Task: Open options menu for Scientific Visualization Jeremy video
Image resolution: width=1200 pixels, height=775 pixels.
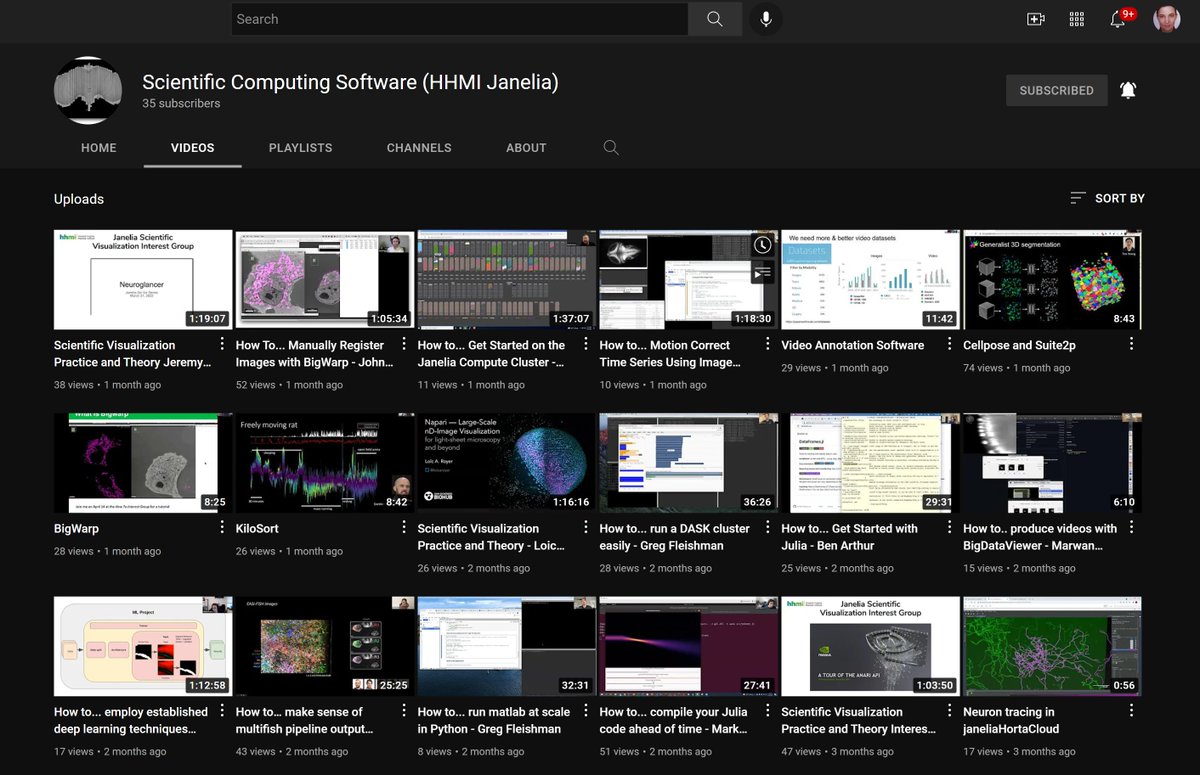Action: point(222,344)
